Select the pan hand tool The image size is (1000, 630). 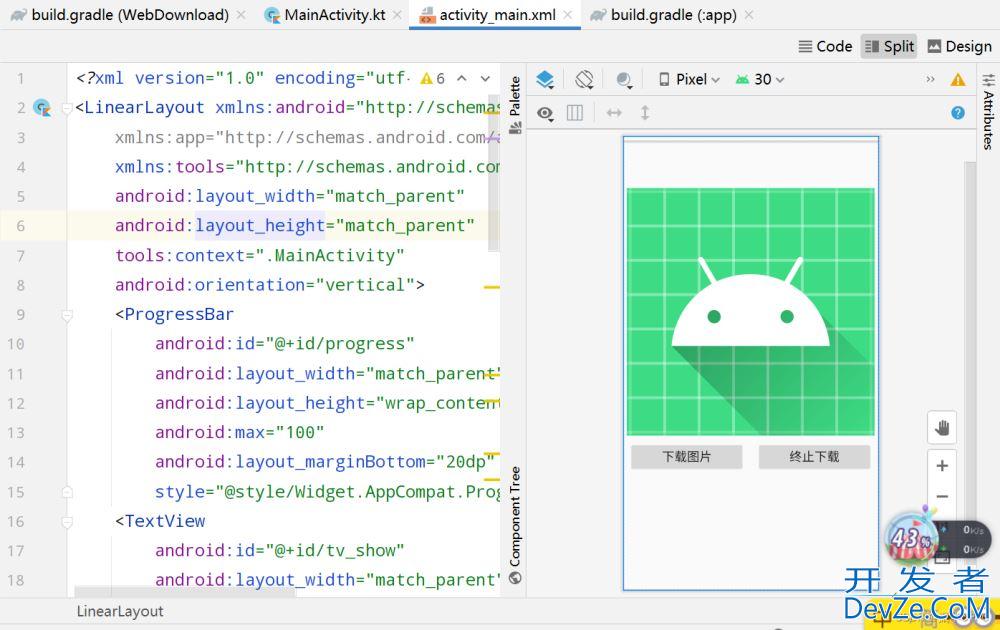[941, 428]
